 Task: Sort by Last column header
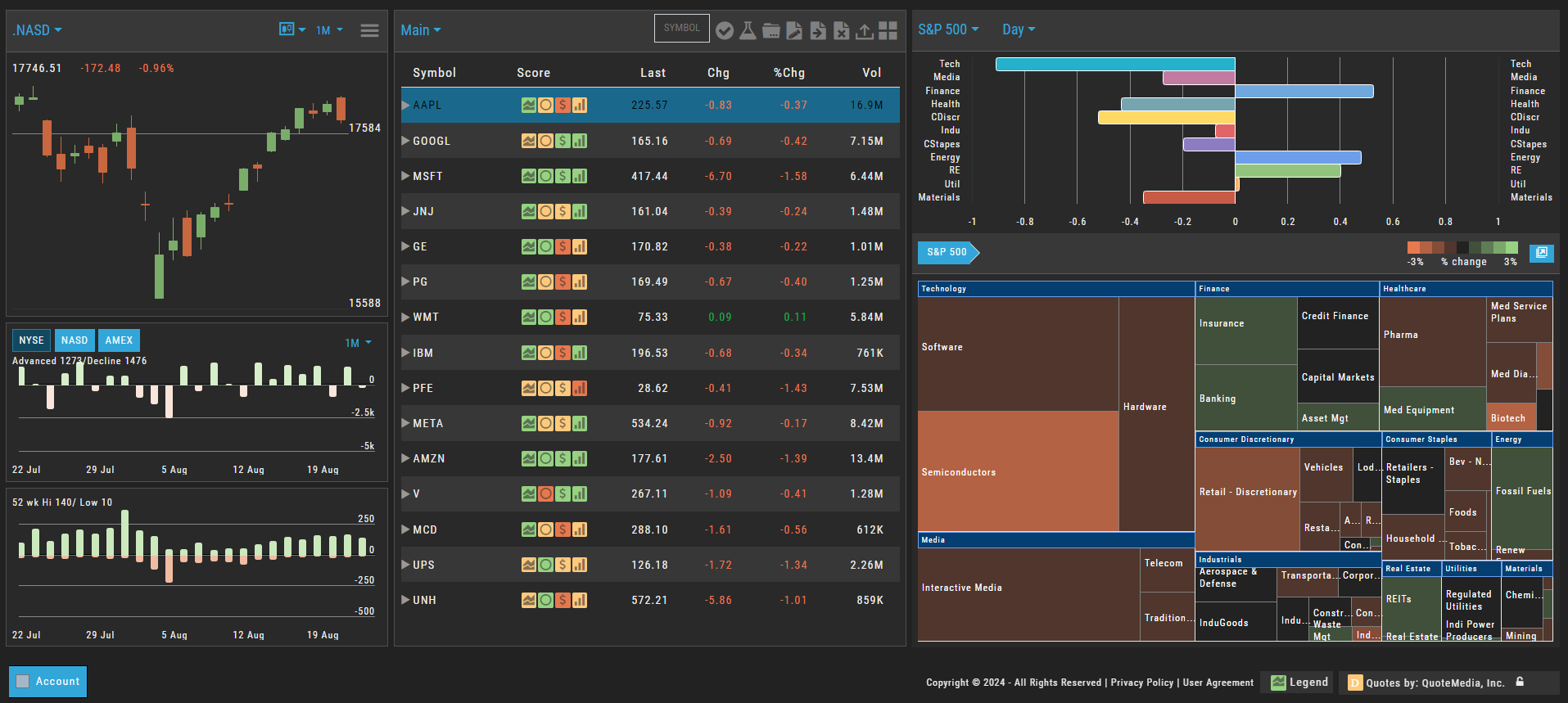click(653, 73)
